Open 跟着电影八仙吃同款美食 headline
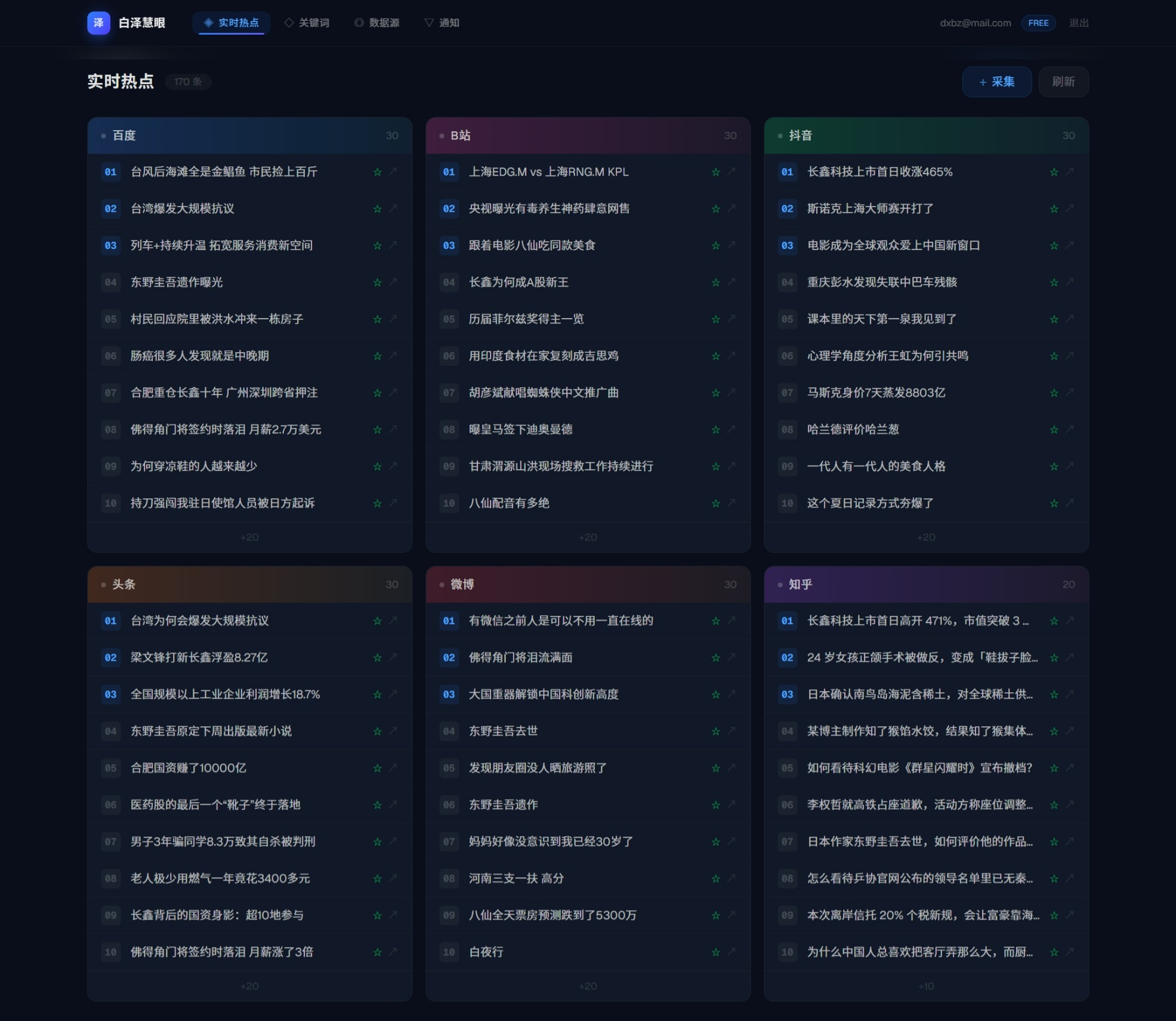Screen dimensions: 1176x1021 pyautogui.click(x=532, y=245)
